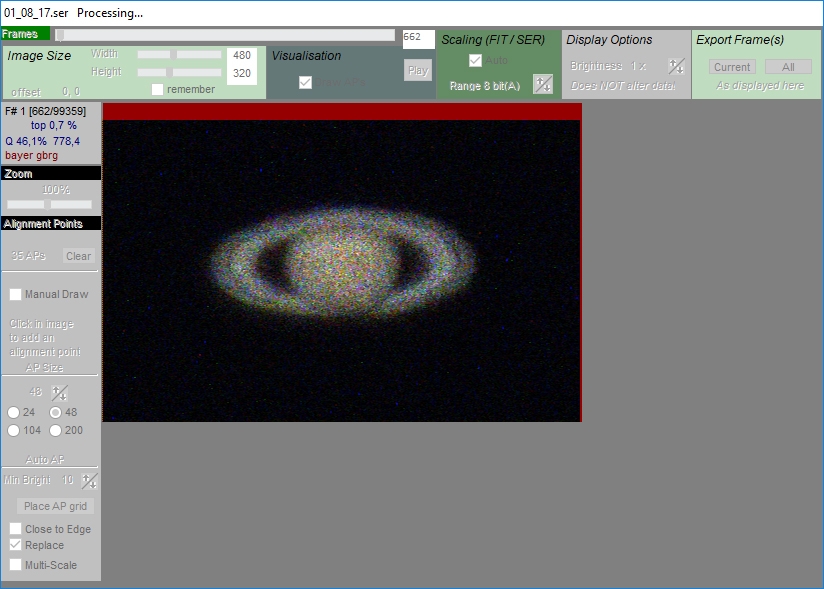Click the Height value field 320
This screenshot has width=824, height=589.
click(242, 73)
